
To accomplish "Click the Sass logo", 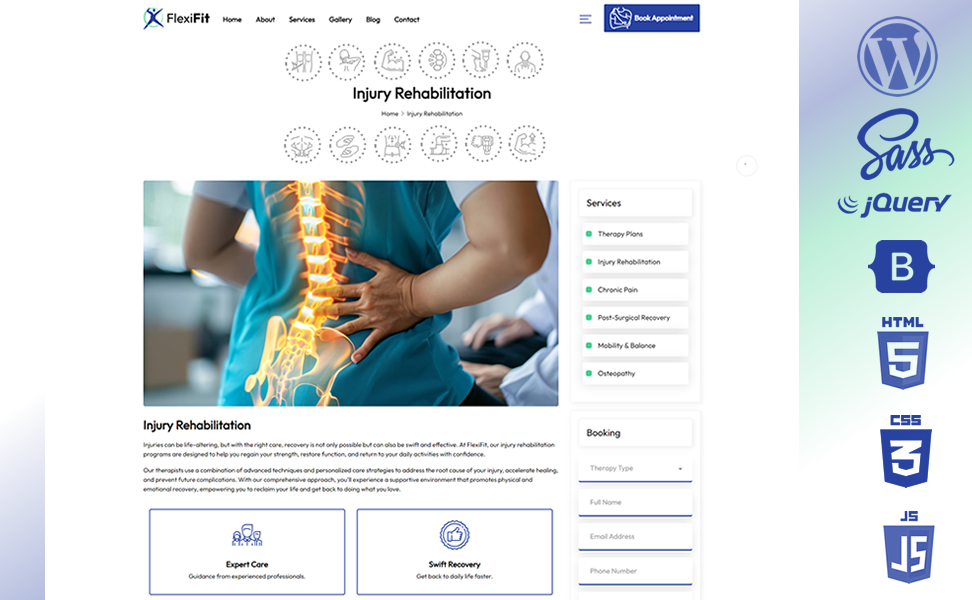I will 904,144.
